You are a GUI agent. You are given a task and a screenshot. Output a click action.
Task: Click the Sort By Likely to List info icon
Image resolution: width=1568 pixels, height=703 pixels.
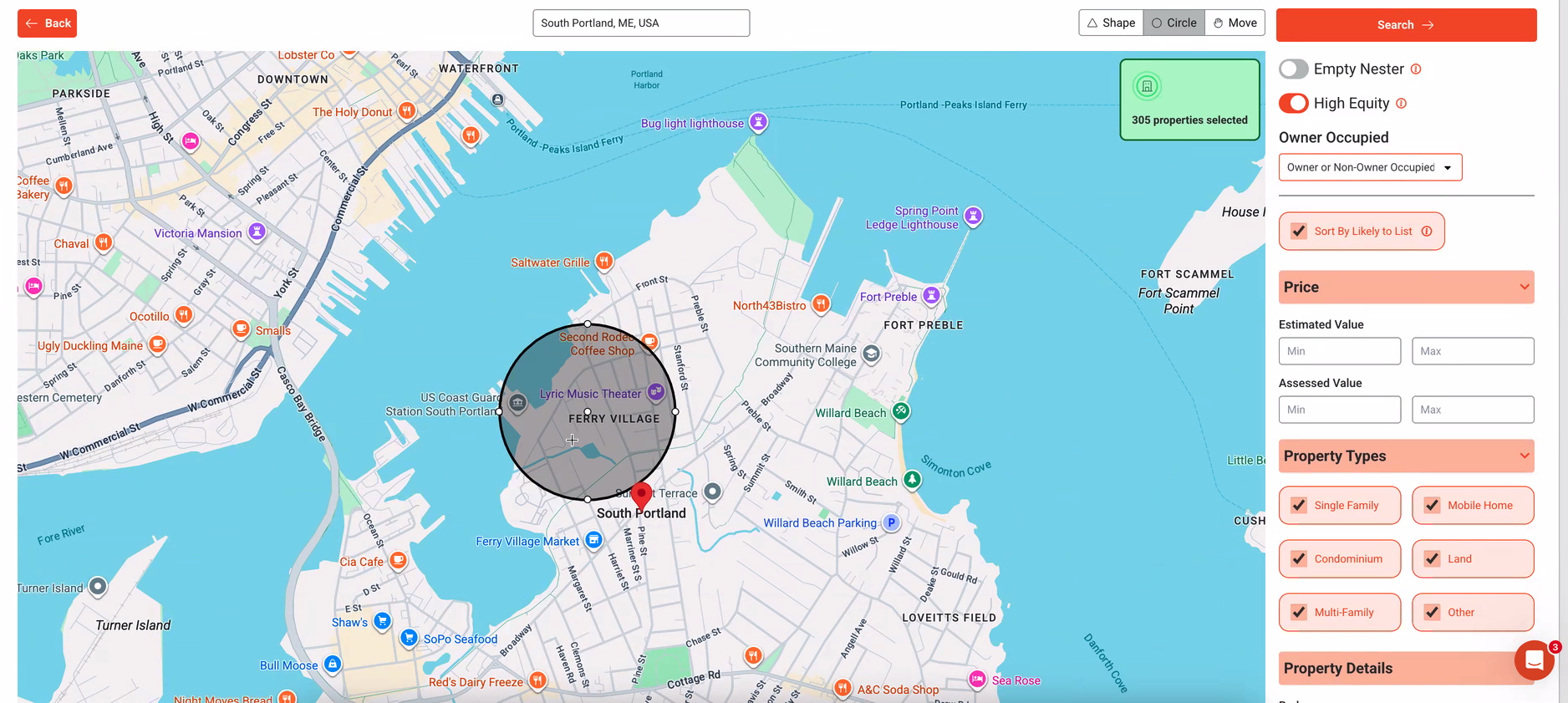point(1427,232)
